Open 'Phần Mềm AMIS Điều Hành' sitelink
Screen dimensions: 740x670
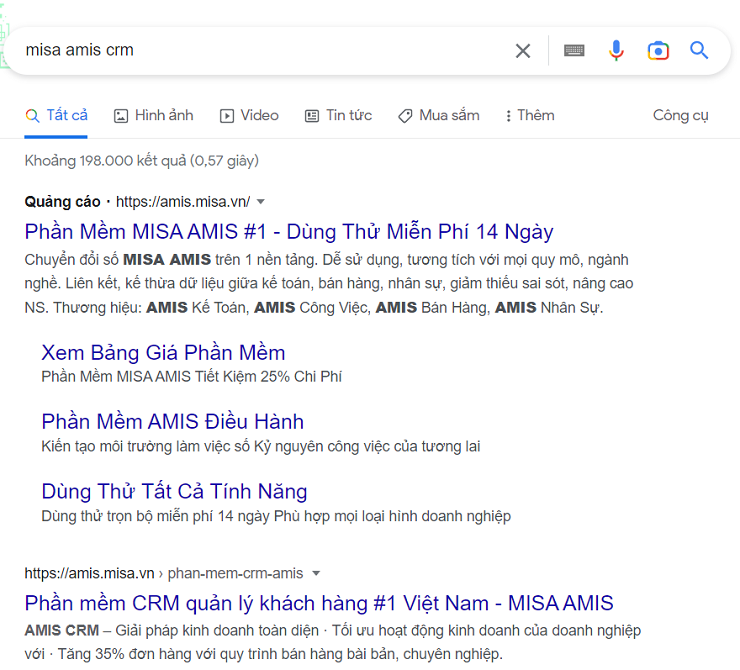coord(173,422)
